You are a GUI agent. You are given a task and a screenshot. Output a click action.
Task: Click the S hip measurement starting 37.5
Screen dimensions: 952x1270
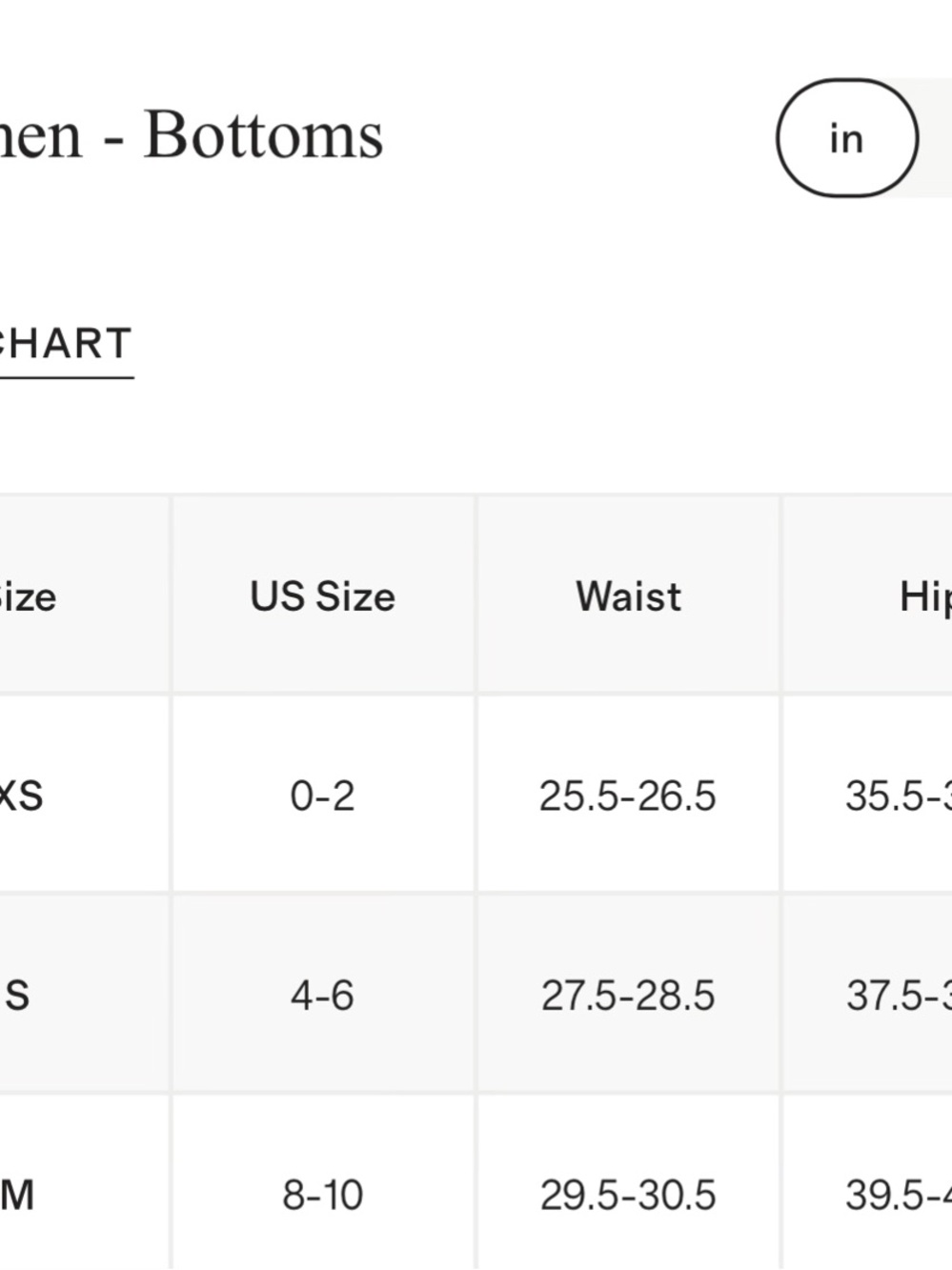(x=899, y=996)
